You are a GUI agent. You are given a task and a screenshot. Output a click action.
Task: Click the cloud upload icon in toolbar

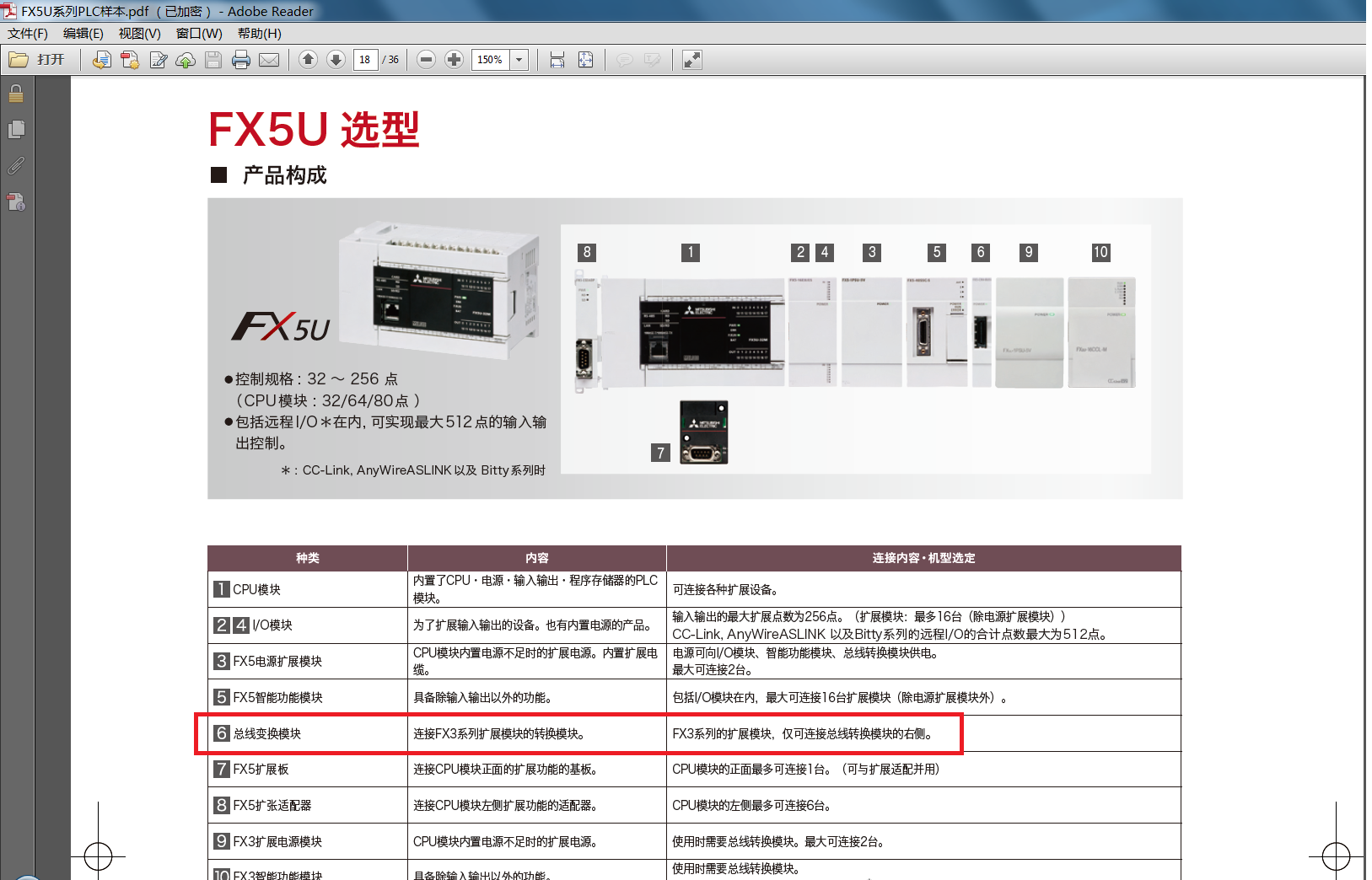click(186, 60)
